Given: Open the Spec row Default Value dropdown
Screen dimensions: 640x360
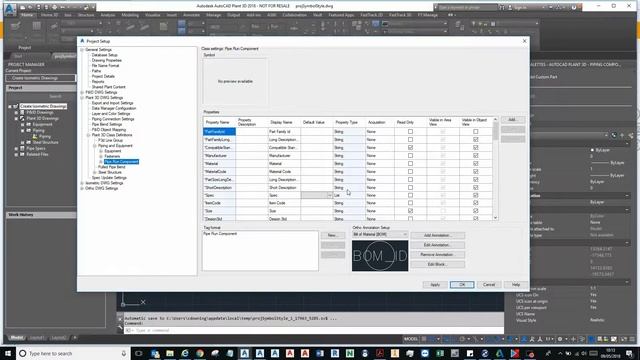Looking at the screenshot, I should 329,196.
